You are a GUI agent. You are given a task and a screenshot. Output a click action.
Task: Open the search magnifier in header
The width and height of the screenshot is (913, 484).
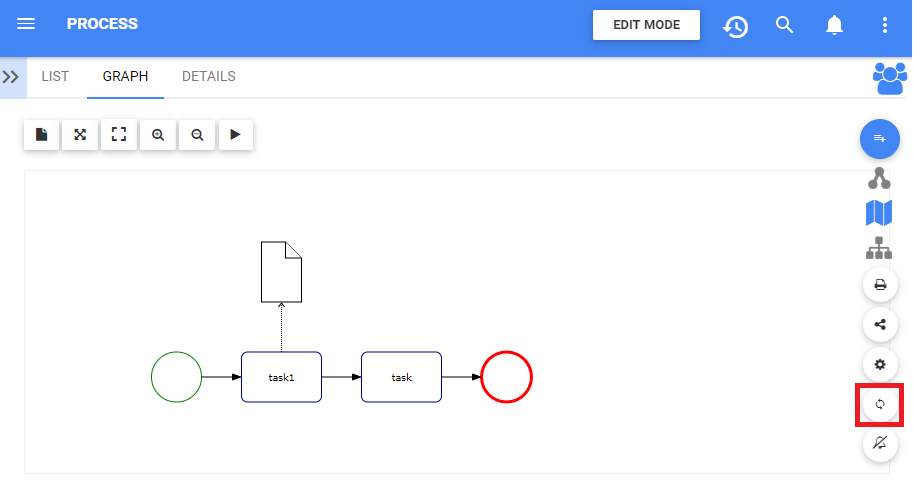click(x=785, y=25)
